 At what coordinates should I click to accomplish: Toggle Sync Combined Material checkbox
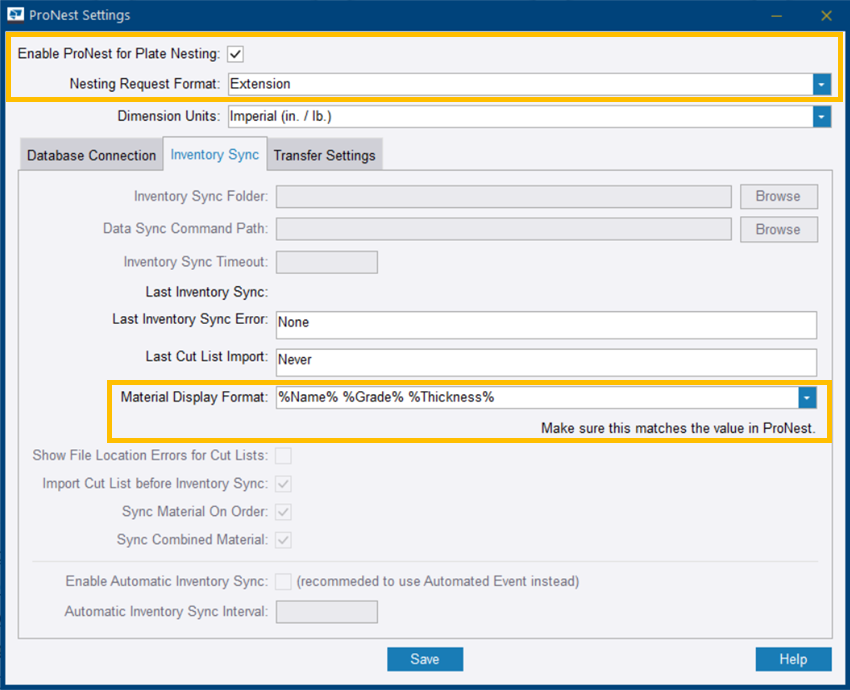click(x=283, y=540)
